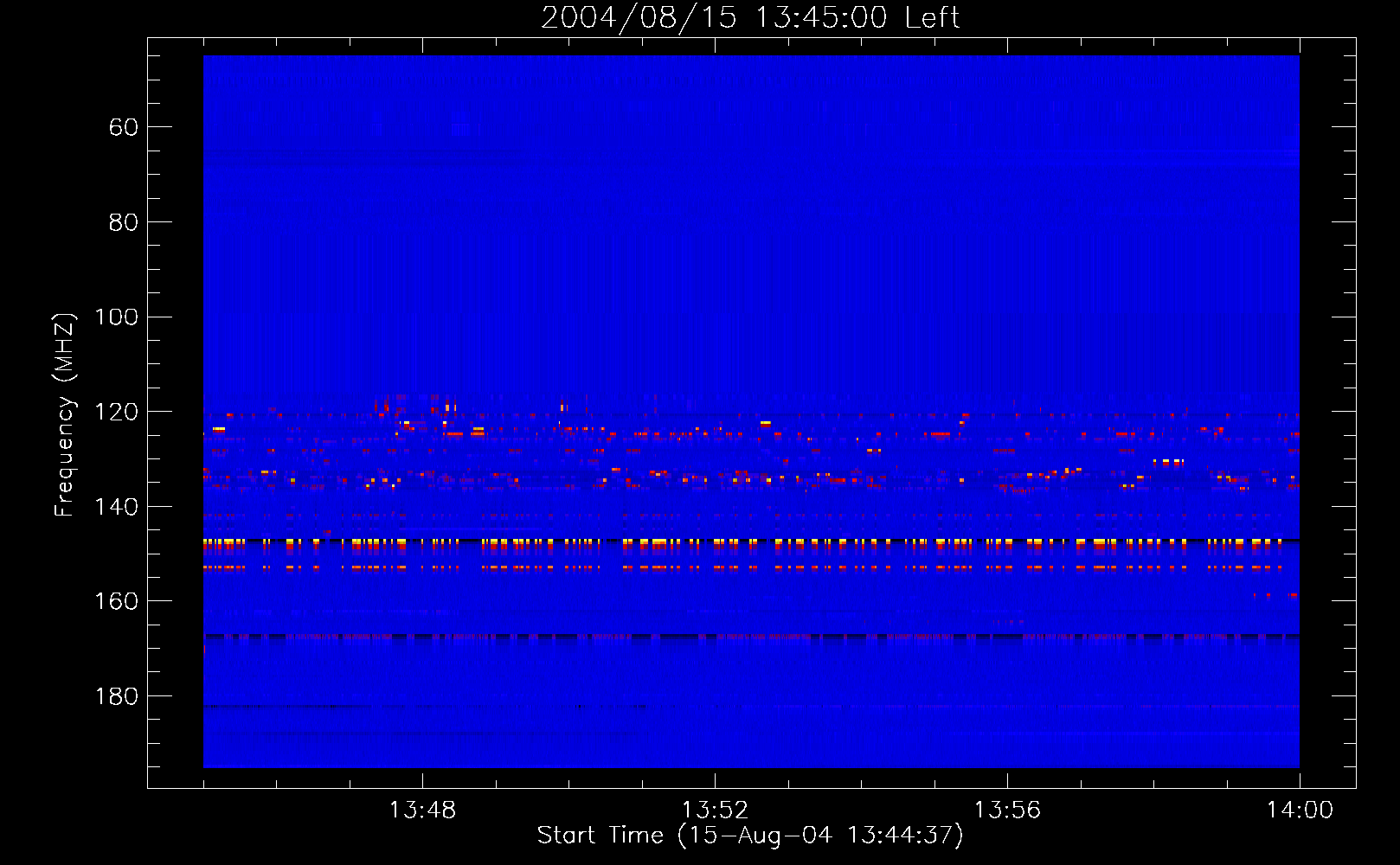Click the 100 MHz frequency tick label
The height and width of the screenshot is (865, 1400).
116,317
